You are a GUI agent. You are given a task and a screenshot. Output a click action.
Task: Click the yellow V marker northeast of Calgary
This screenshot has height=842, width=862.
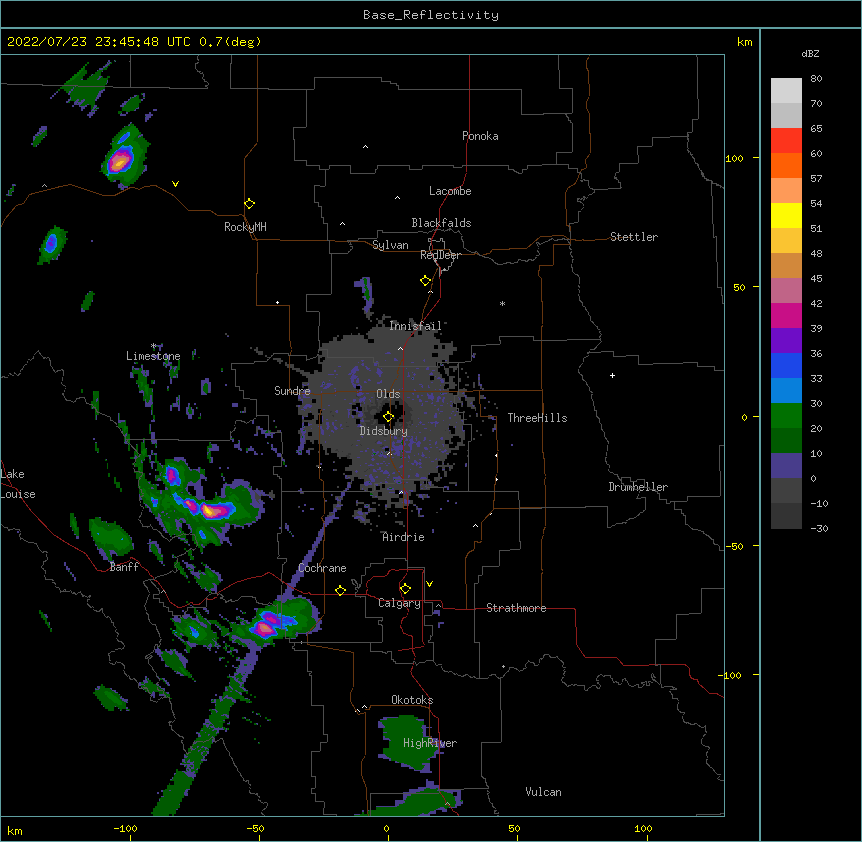tap(429, 584)
